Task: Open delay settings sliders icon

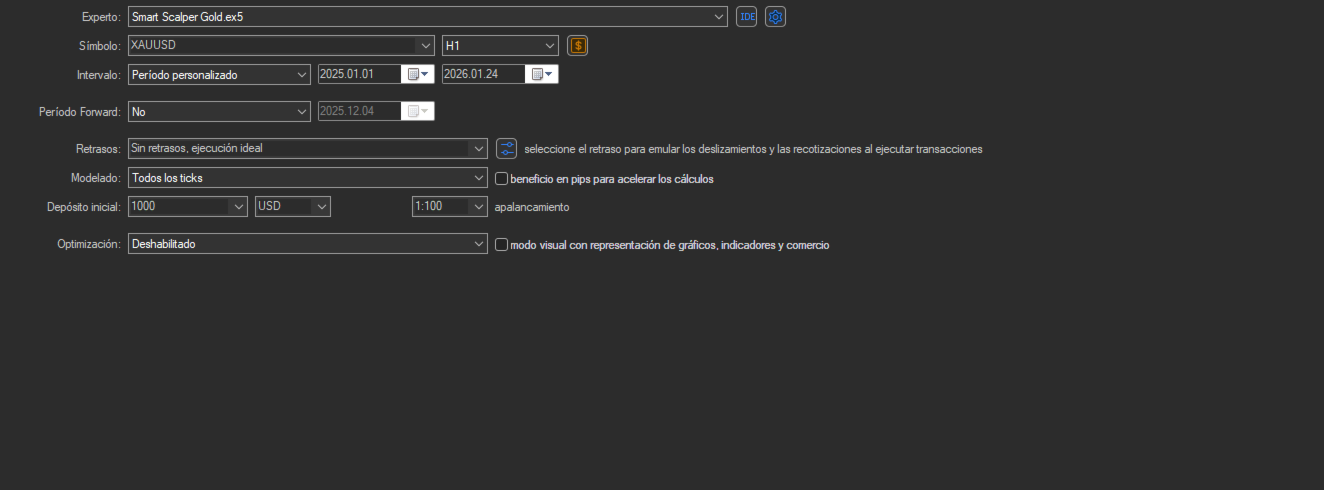Action: tap(506, 148)
